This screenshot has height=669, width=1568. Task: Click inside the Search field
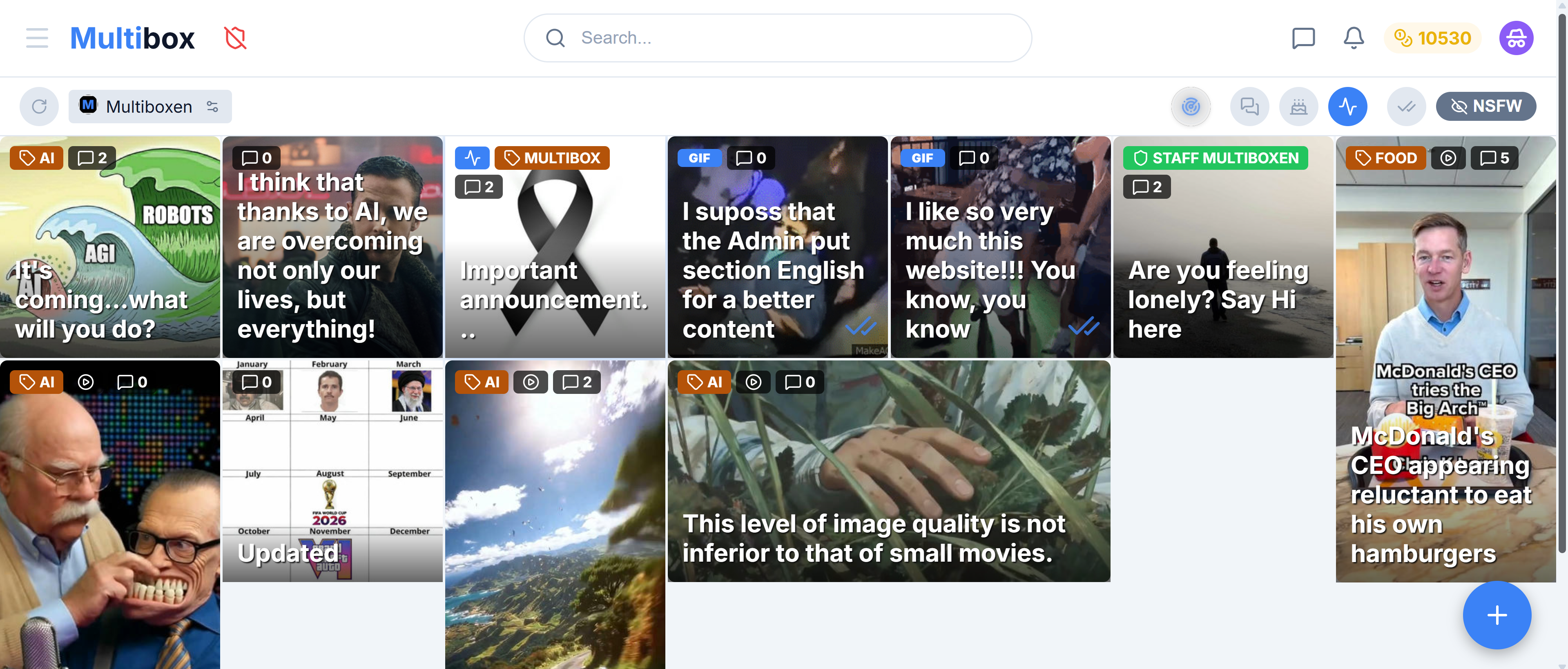click(x=777, y=38)
